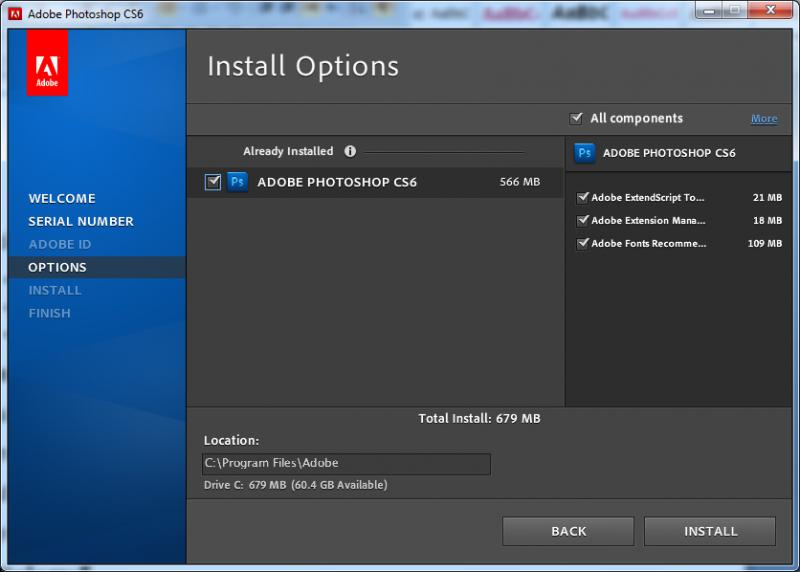Click the 21 MB size of ExtendScript
This screenshot has height=572, width=800.
767,197
